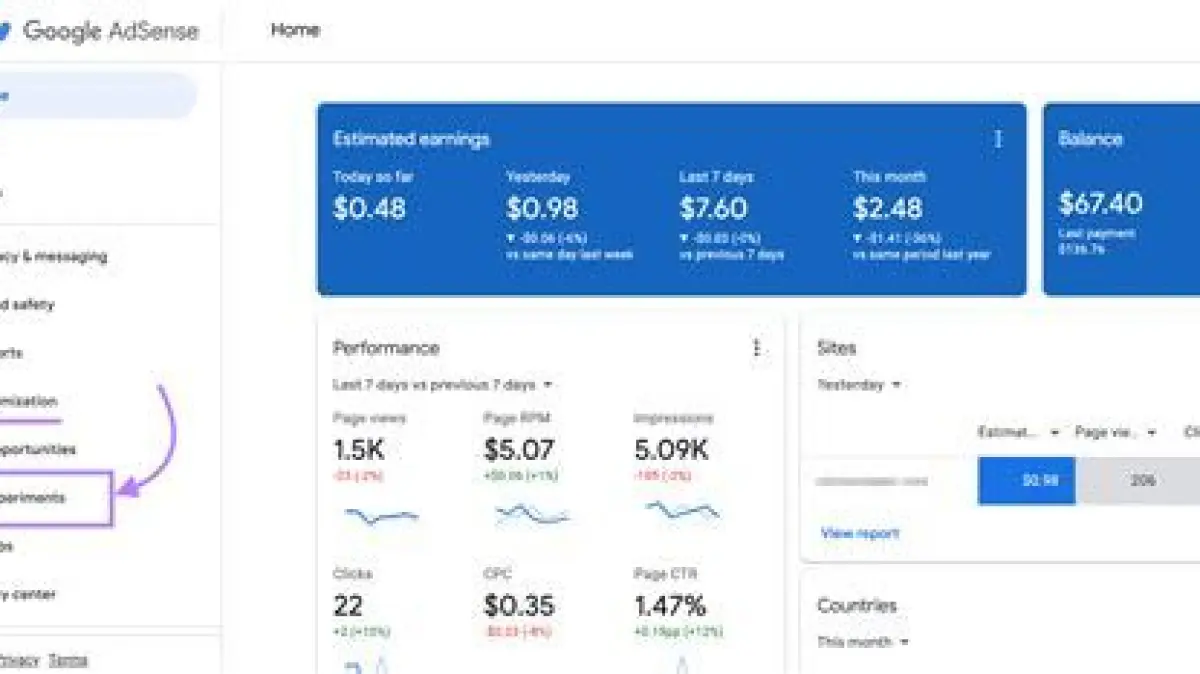This screenshot has width=1200, height=674.
Task: Go to Opportunities in the sidebar
Action: pos(40,450)
